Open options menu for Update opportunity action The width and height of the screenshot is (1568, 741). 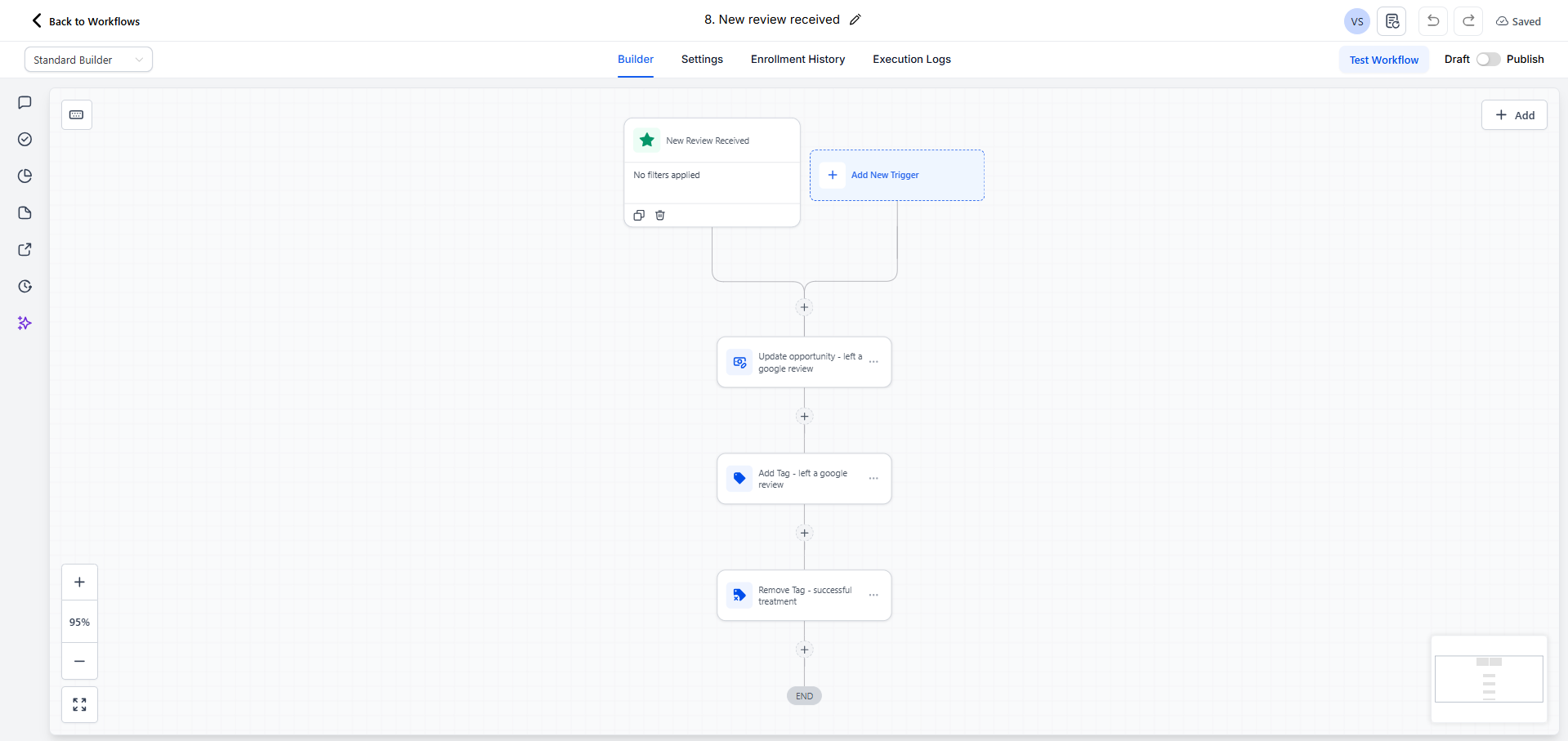[x=873, y=362]
